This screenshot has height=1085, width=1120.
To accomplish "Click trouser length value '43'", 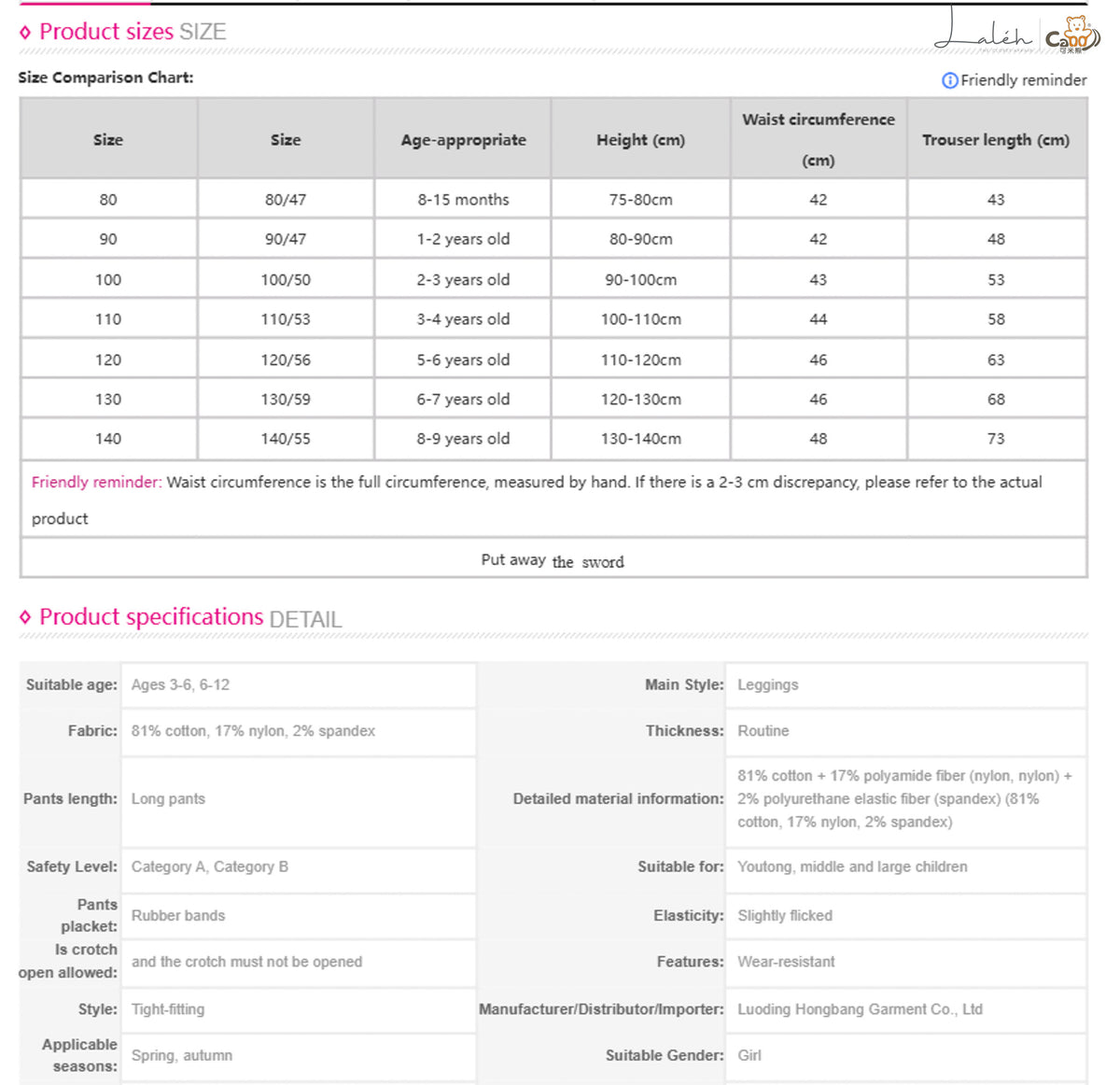I will (x=996, y=199).
